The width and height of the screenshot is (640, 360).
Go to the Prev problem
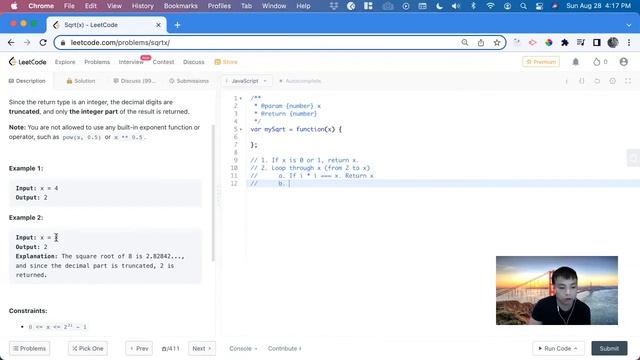[139, 349]
